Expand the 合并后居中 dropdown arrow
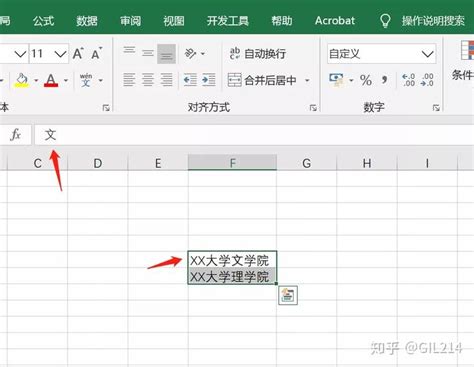The width and height of the screenshot is (474, 367). click(307, 80)
